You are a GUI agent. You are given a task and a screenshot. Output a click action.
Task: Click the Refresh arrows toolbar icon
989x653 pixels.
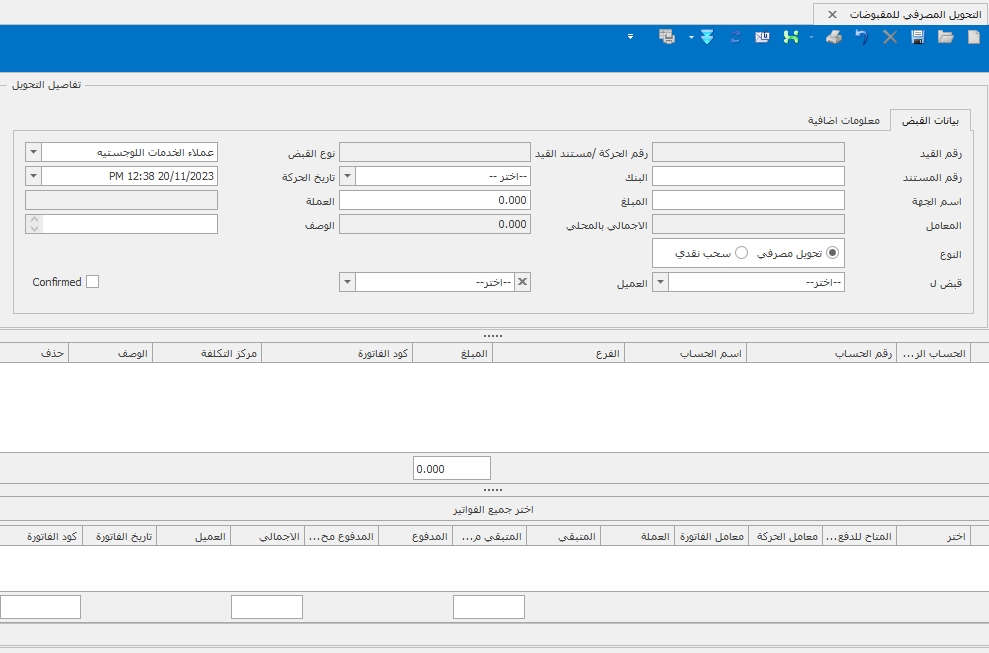[736, 37]
